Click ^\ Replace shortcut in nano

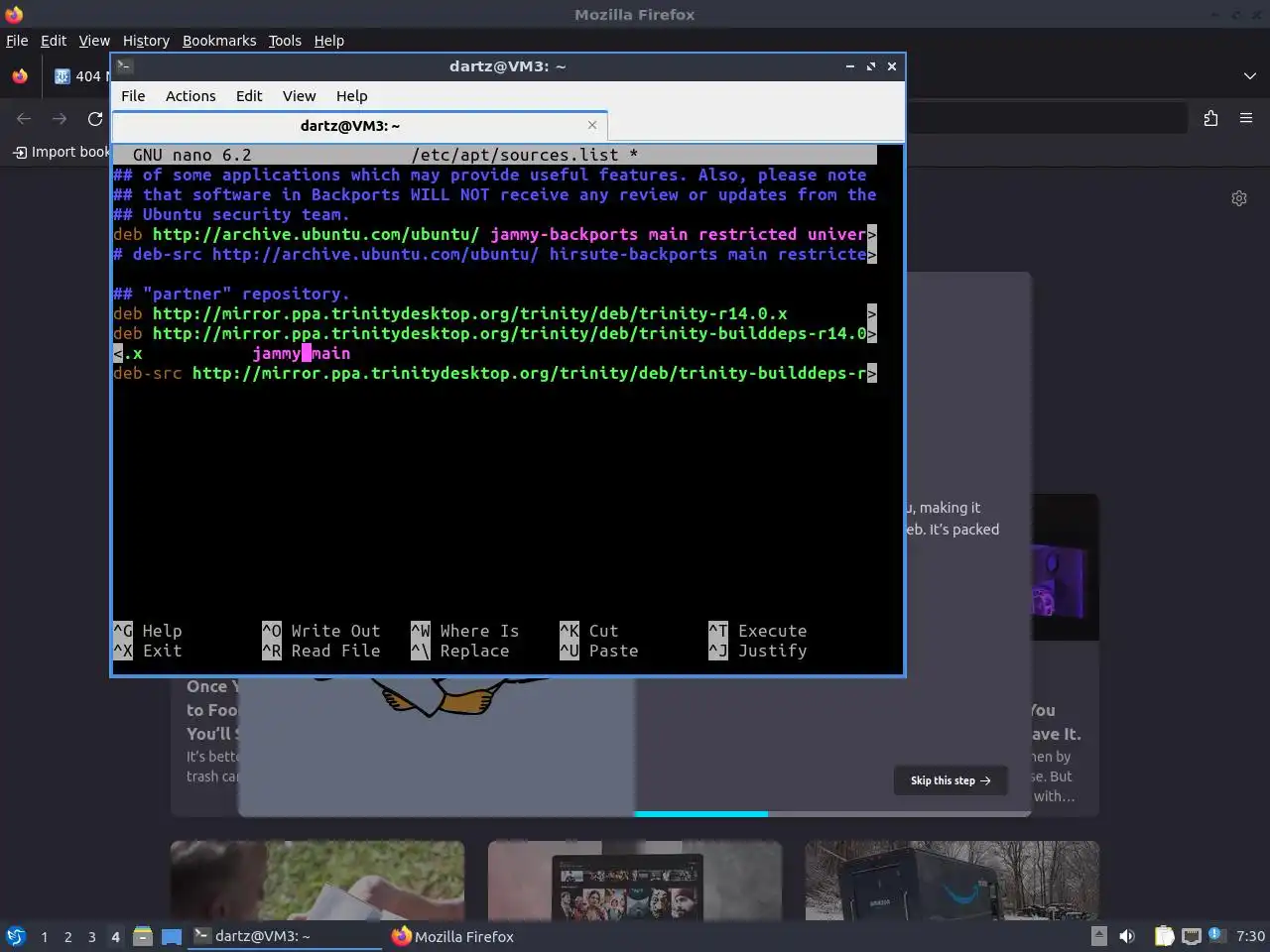coord(460,651)
